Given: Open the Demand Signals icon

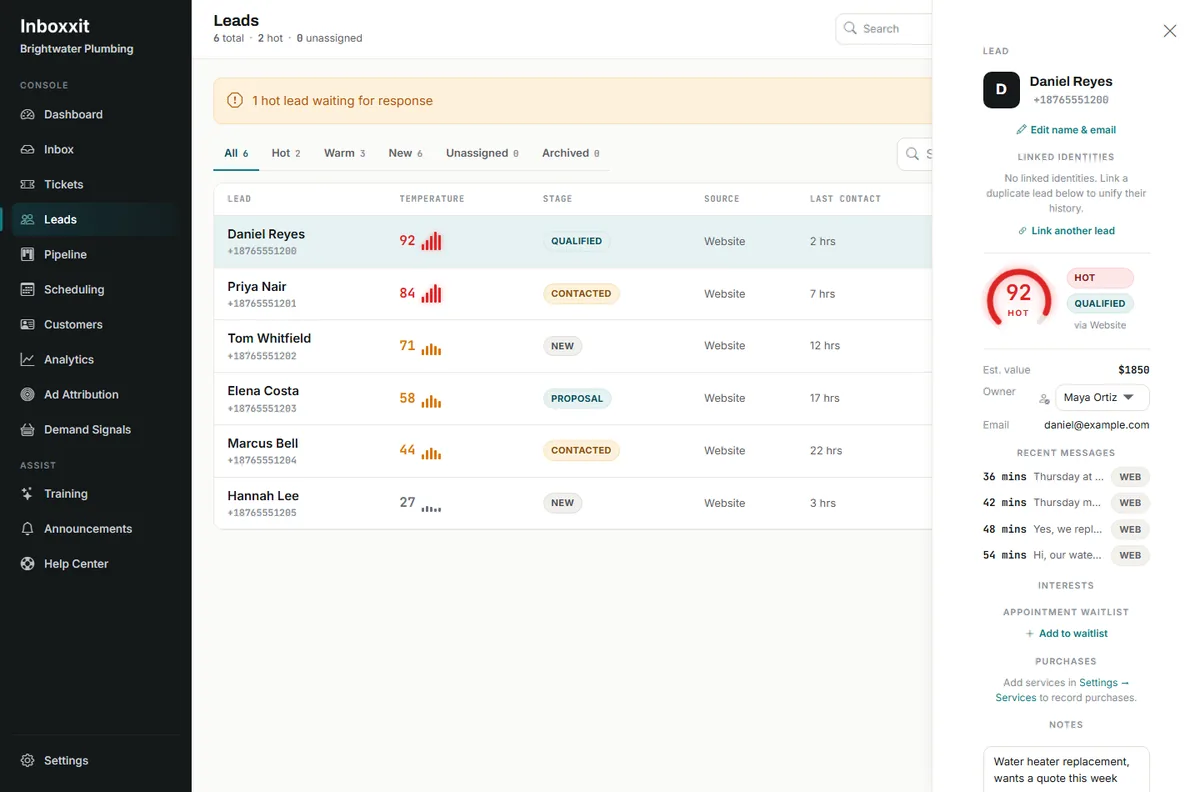Looking at the screenshot, I should tap(27, 429).
